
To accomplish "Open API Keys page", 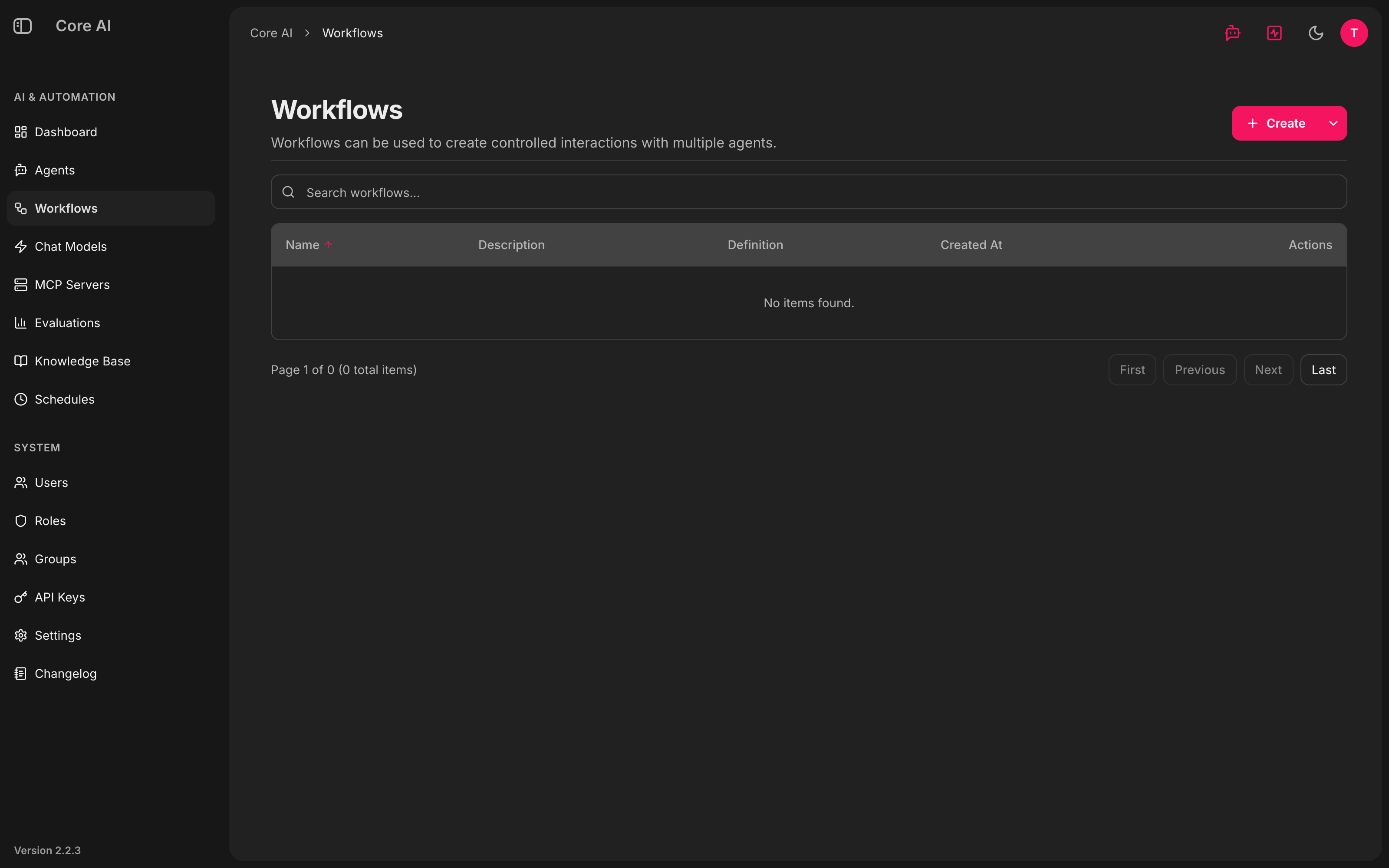I will tap(111, 598).
